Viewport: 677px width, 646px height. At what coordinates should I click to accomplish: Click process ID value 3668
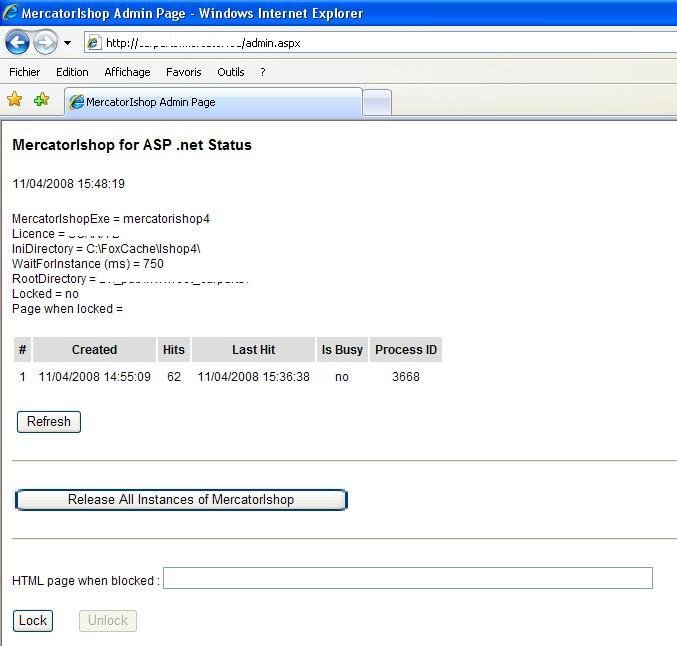tap(406, 377)
